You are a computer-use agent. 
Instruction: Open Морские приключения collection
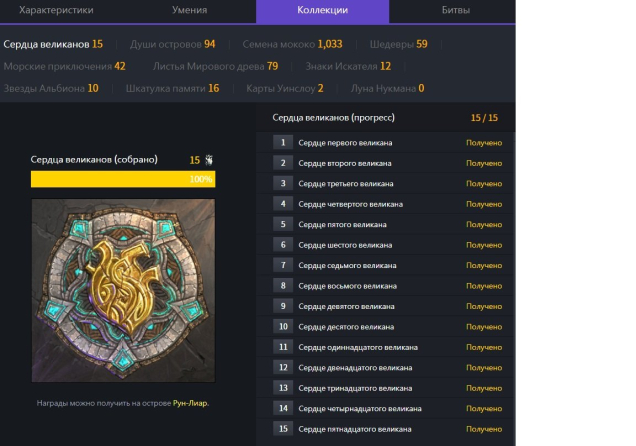tap(64, 66)
